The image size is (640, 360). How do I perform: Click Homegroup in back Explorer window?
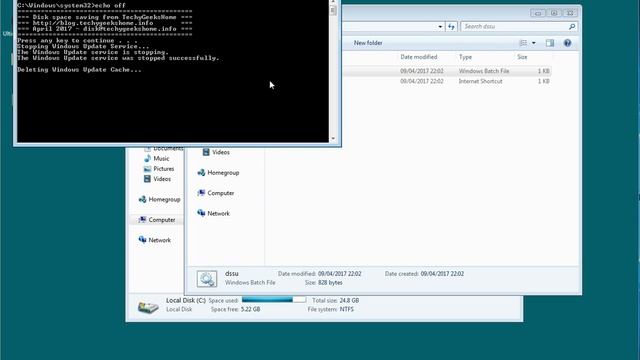pyautogui.click(x=164, y=199)
